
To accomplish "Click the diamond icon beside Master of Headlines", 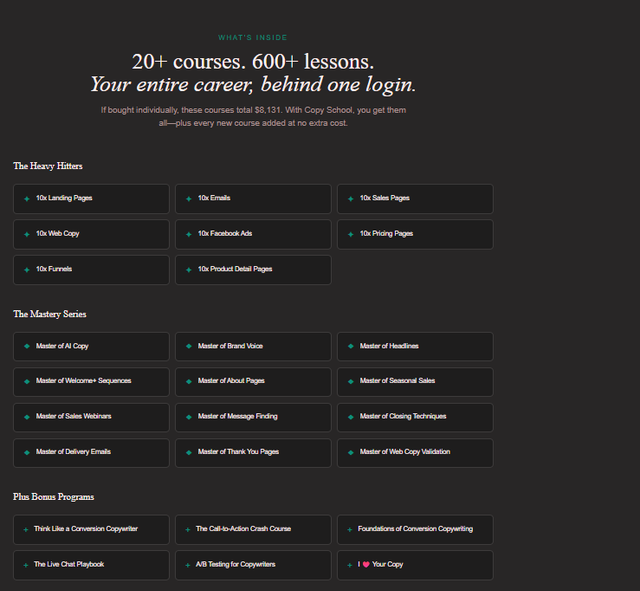I will pyautogui.click(x=351, y=346).
